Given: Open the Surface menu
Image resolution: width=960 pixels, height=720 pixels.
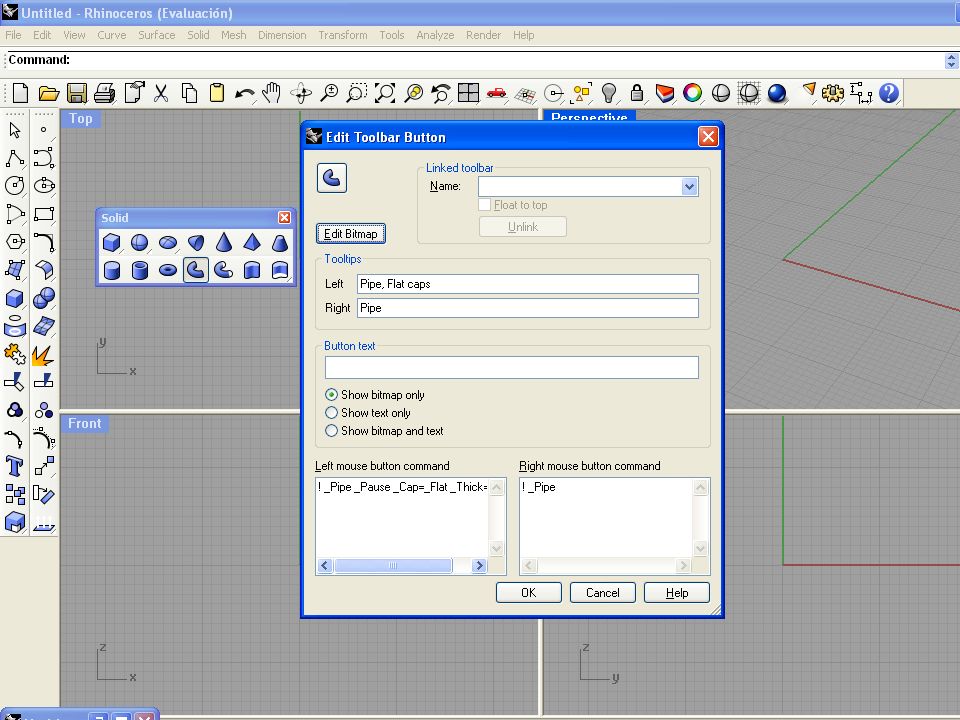Looking at the screenshot, I should (x=157, y=35).
